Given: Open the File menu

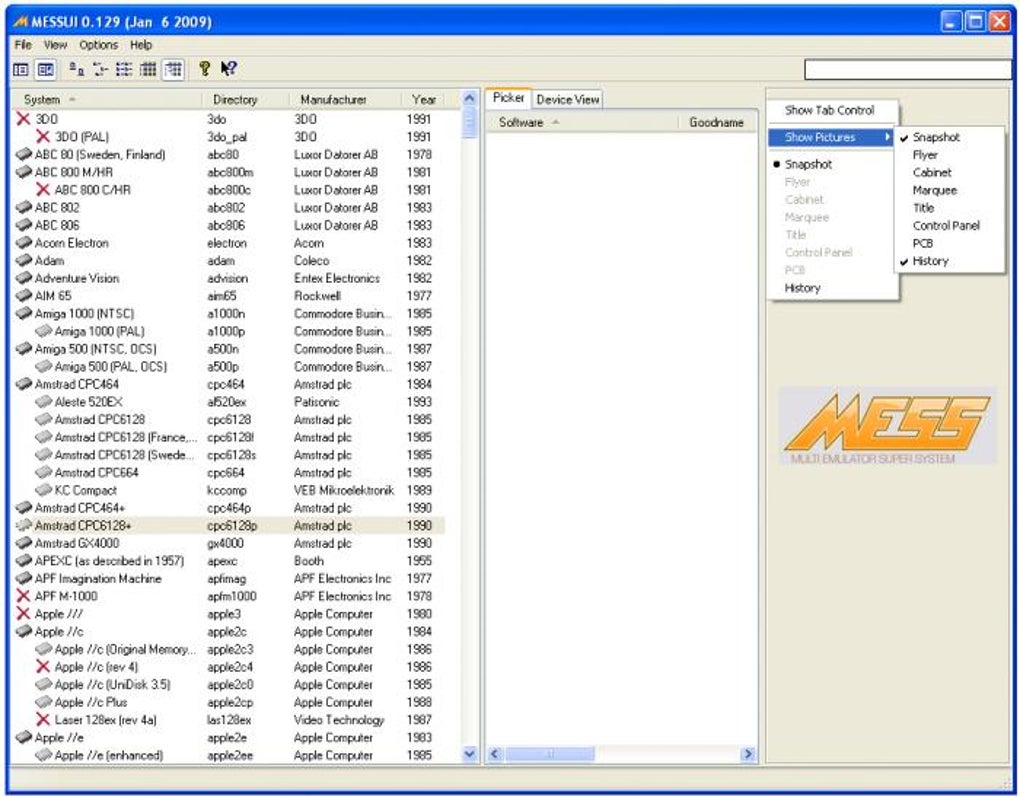Looking at the screenshot, I should point(23,45).
